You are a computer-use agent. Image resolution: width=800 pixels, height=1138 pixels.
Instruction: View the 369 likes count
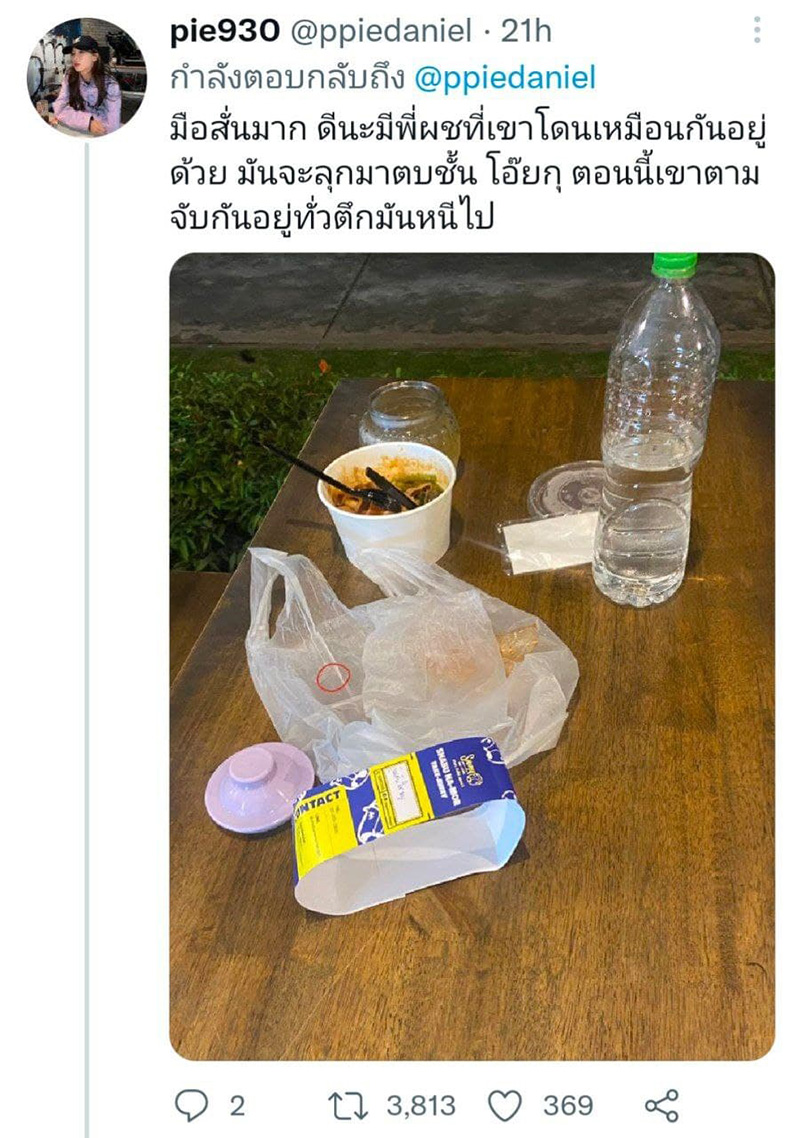click(568, 1106)
